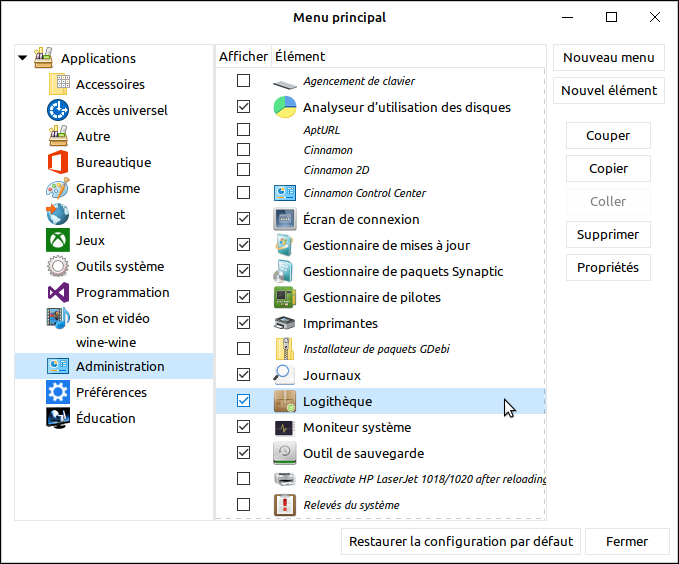The width and height of the screenshot is (679, 564).
Task: Click the Bureautique office icon in sidebar
Action: coord(57,162)
